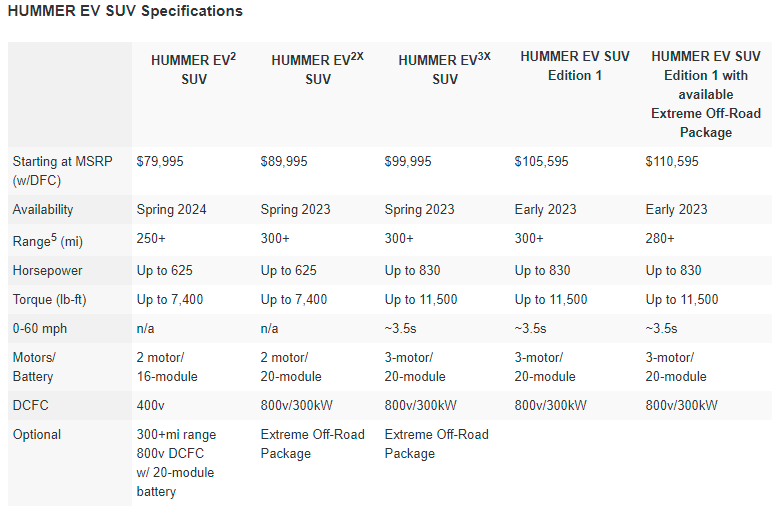
Task: Select the 400v DCFC cell
Action: click(x=153, y=405)
